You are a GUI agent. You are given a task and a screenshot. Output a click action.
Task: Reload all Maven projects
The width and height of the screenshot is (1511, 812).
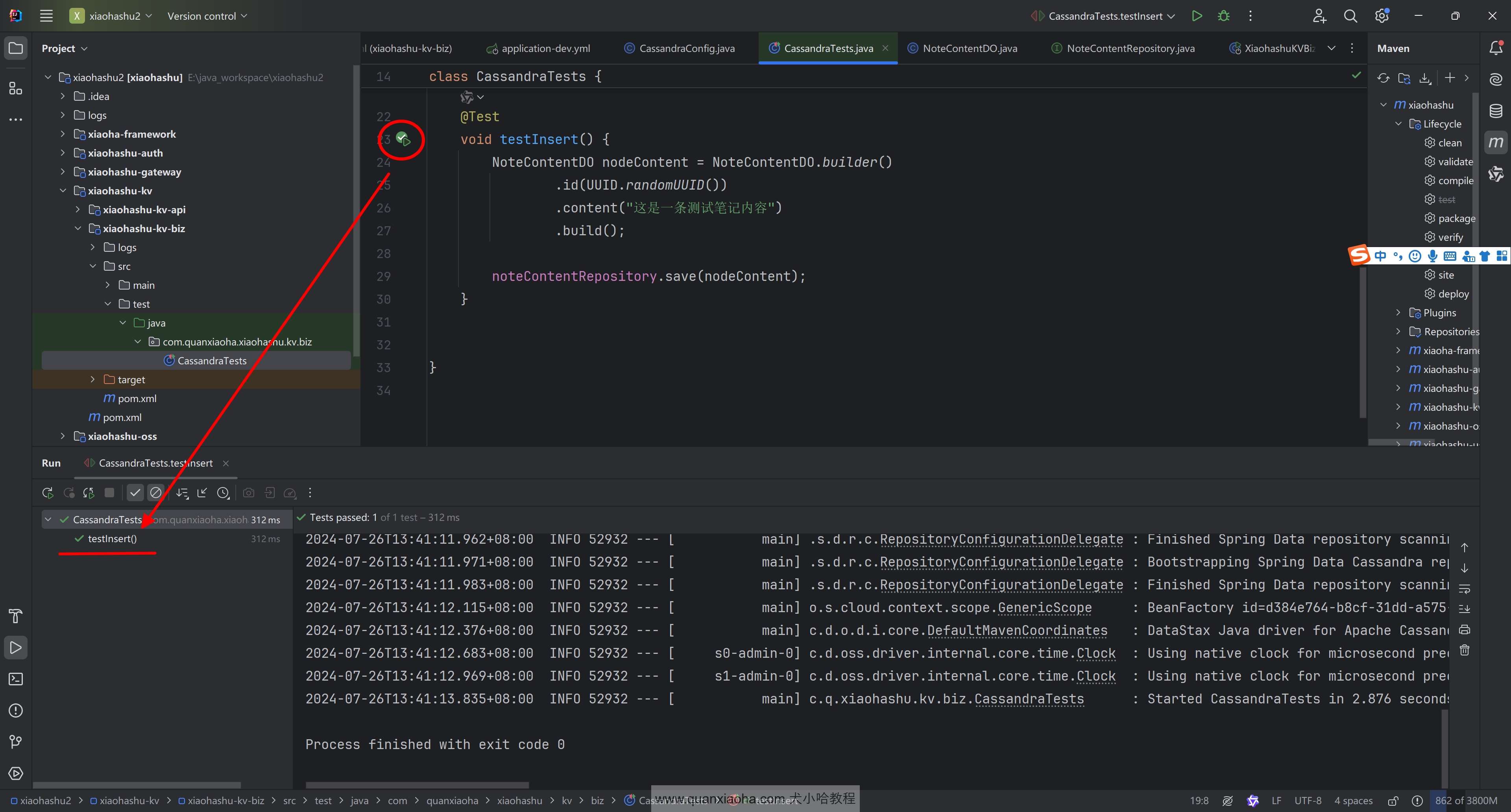[x=1383, y=78]
